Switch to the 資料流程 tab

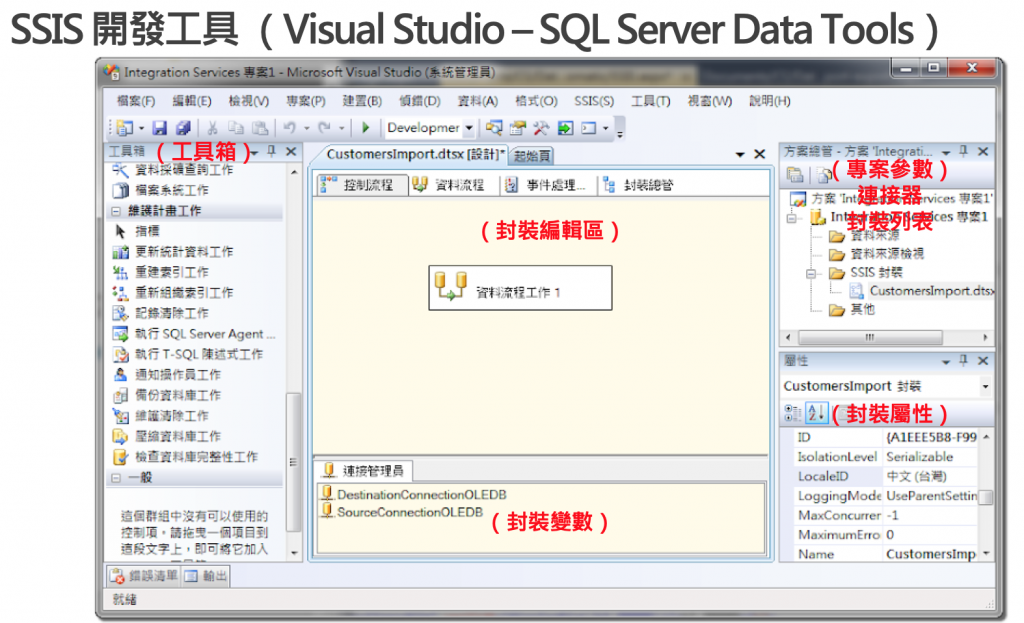[x=449, y=185]
